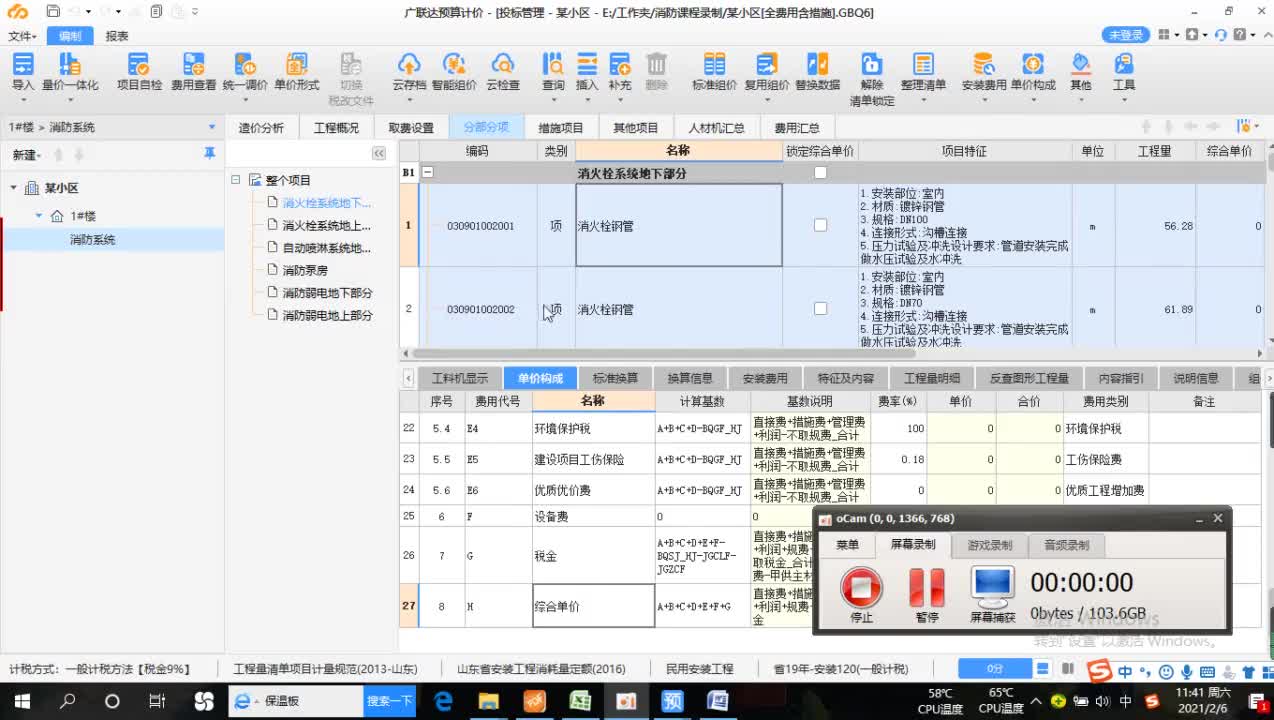Open 1#楼 > 消防系统 breadcrumb dropdown
The width and height of the screenshot is (1274, 720).
(211, 127)
